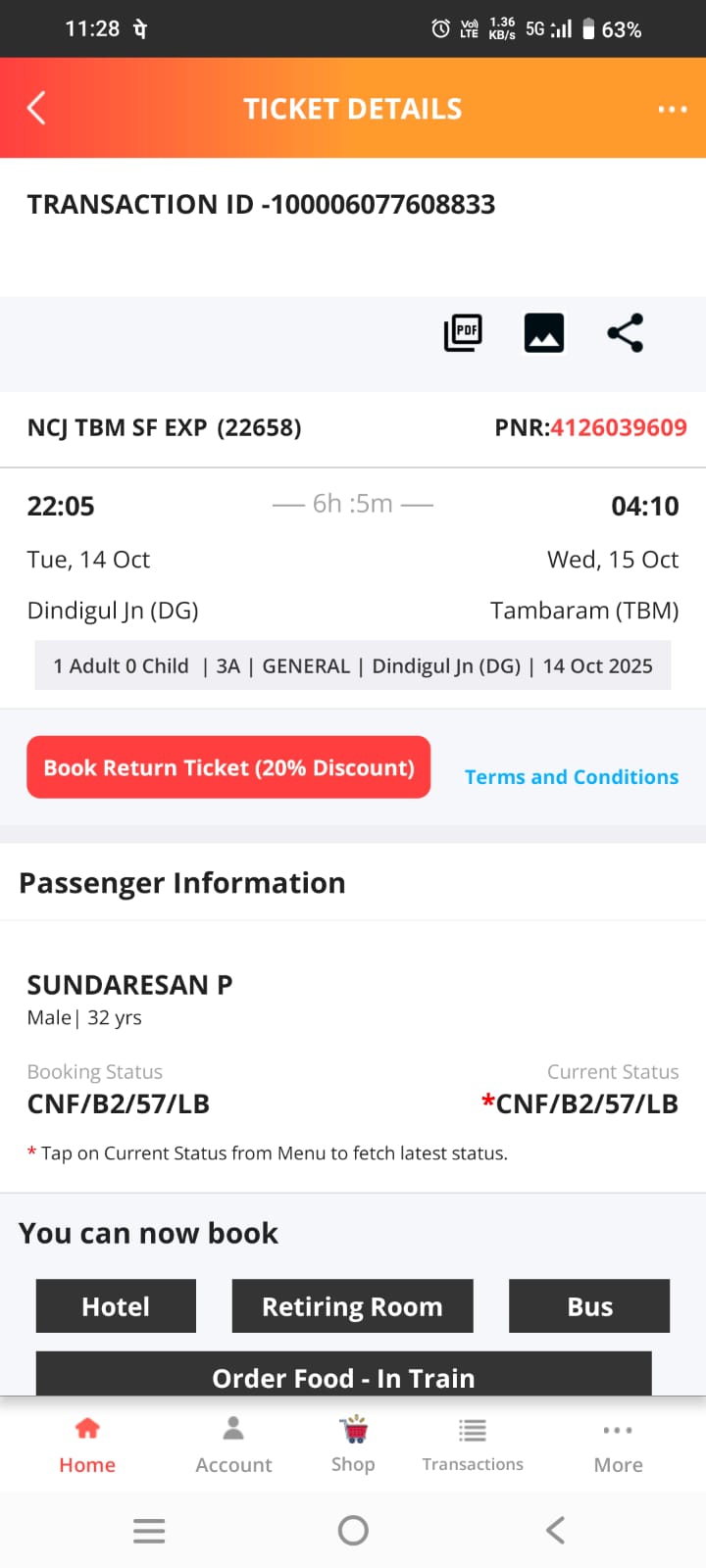Image resolution: width=706 pixels, height=1568 pixels.
Task: Tap the PNR number 4126039609
Action: coord(618,427)
